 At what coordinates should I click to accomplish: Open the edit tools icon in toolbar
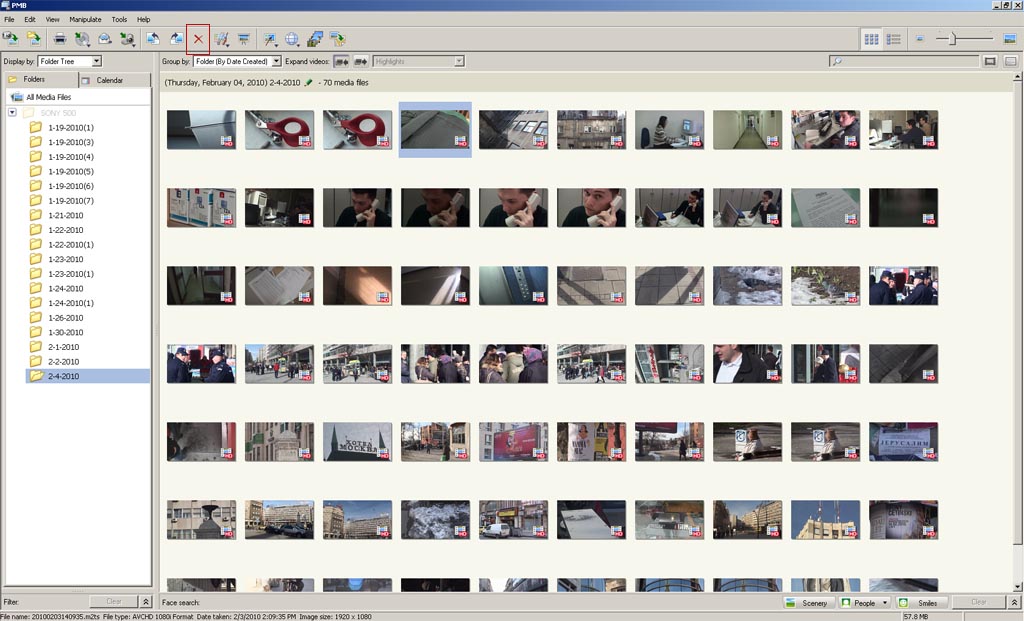pos(221,39)
